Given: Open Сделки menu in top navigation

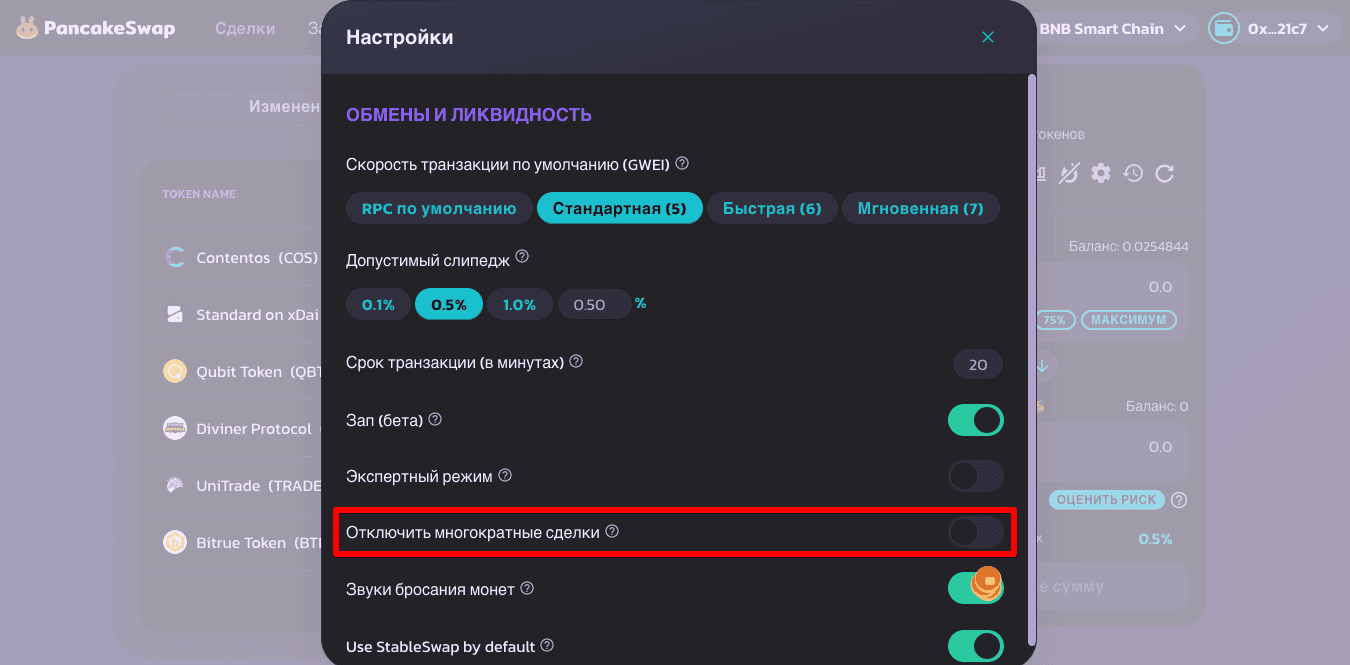Looking at the screenshot, I should (x=245, y=29).
